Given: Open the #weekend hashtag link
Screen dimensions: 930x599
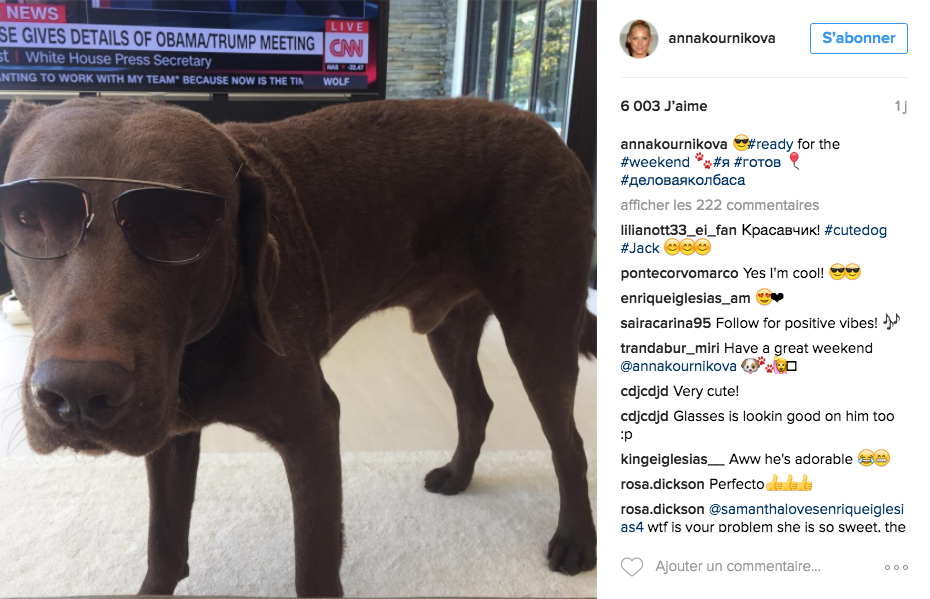Looking at the screenshot, I should [655, 162].
